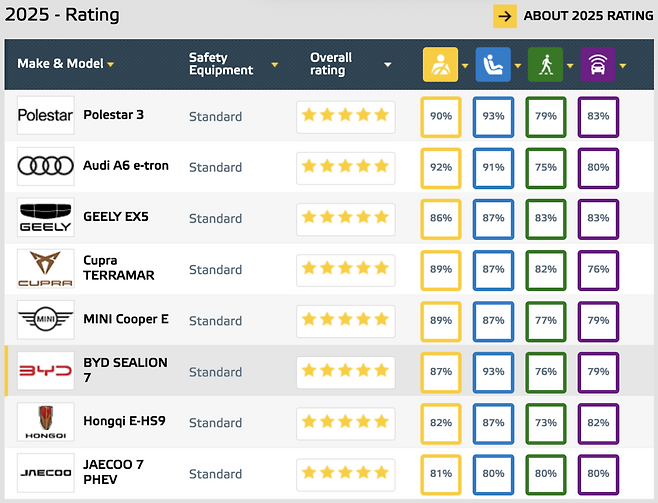This screenshot has height=503, width=658.
Task: Click the yellow arrow icon beside About 2025 Rating
Action: coord(505,16)
